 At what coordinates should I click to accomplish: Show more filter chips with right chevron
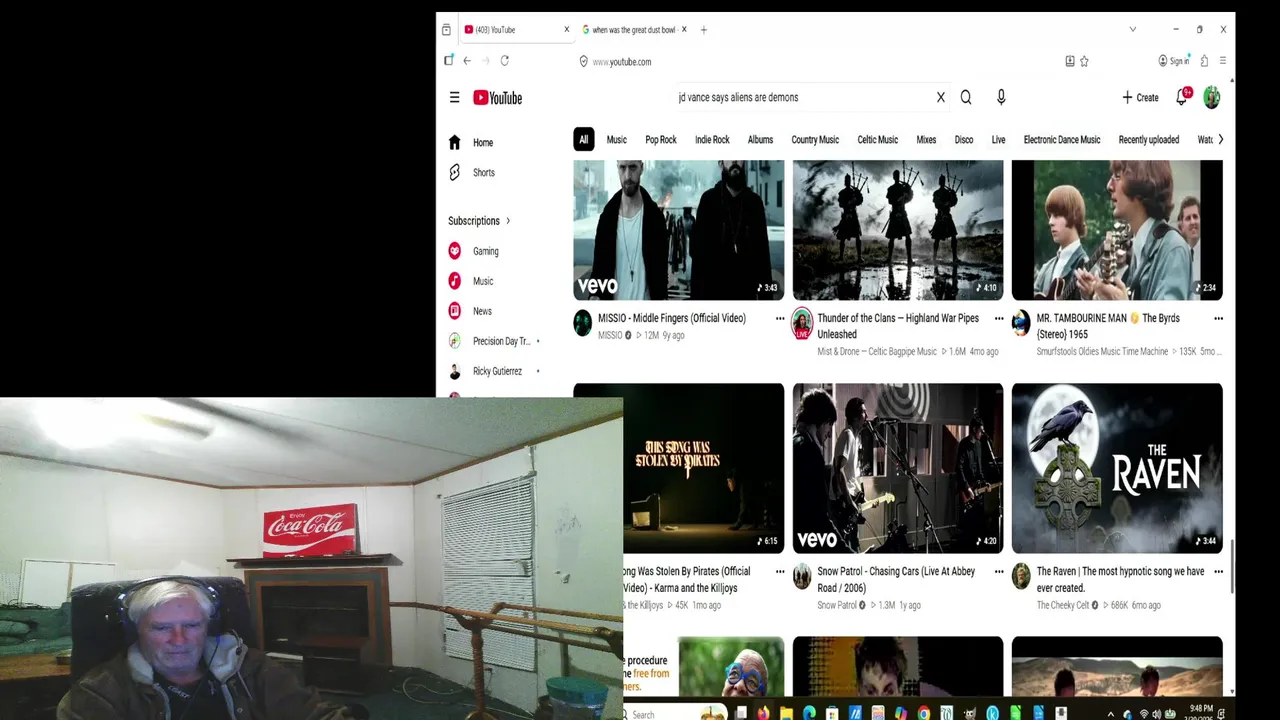tap(1220, 140)
